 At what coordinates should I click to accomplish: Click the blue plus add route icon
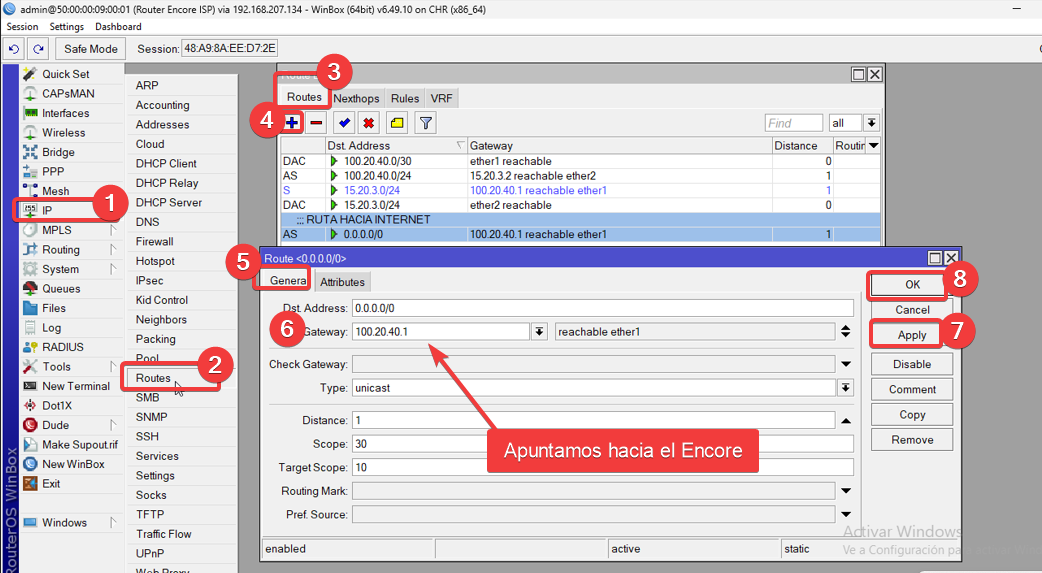click(292, 122)
